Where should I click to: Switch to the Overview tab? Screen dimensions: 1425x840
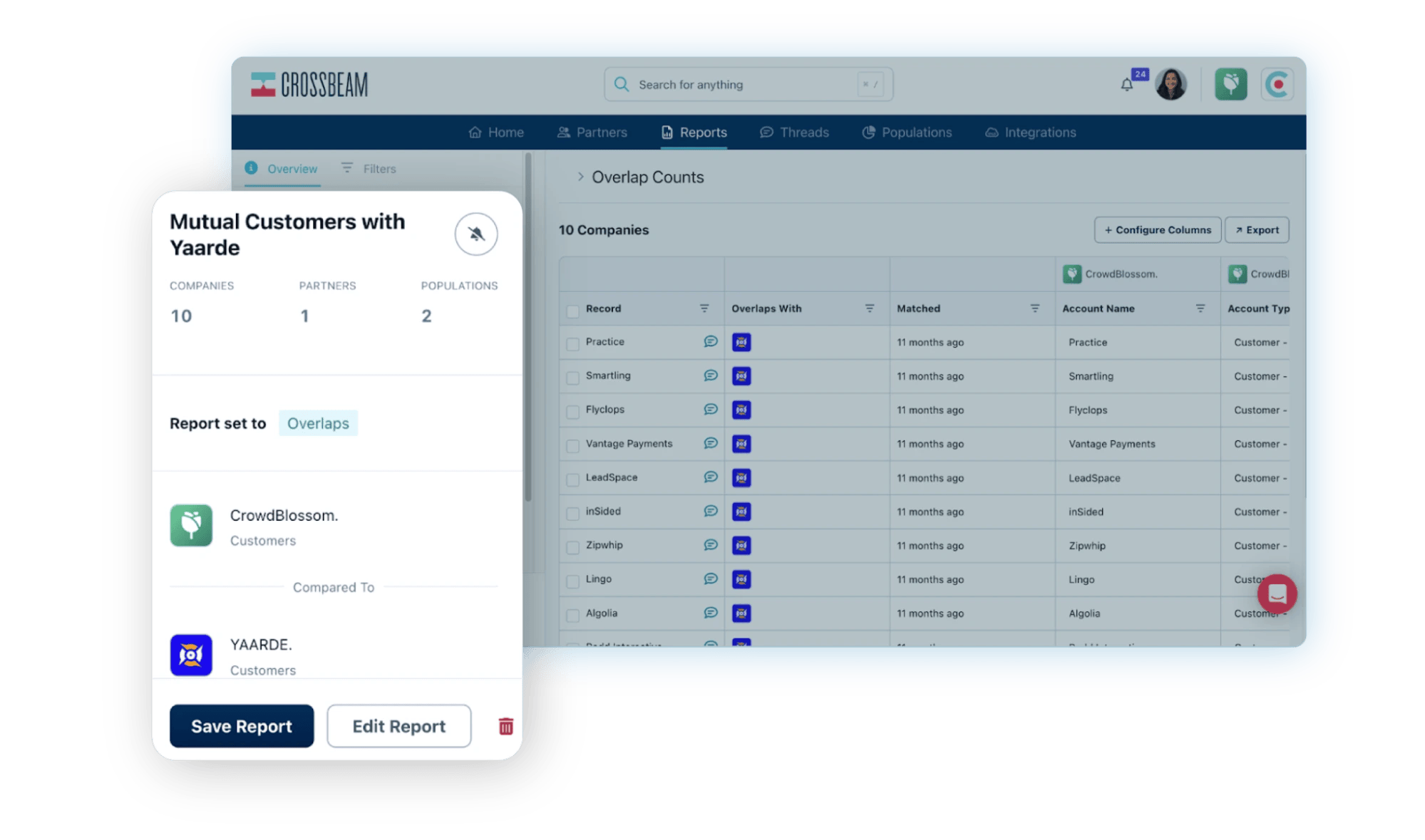pyautogui.click(x=282, y=169)
